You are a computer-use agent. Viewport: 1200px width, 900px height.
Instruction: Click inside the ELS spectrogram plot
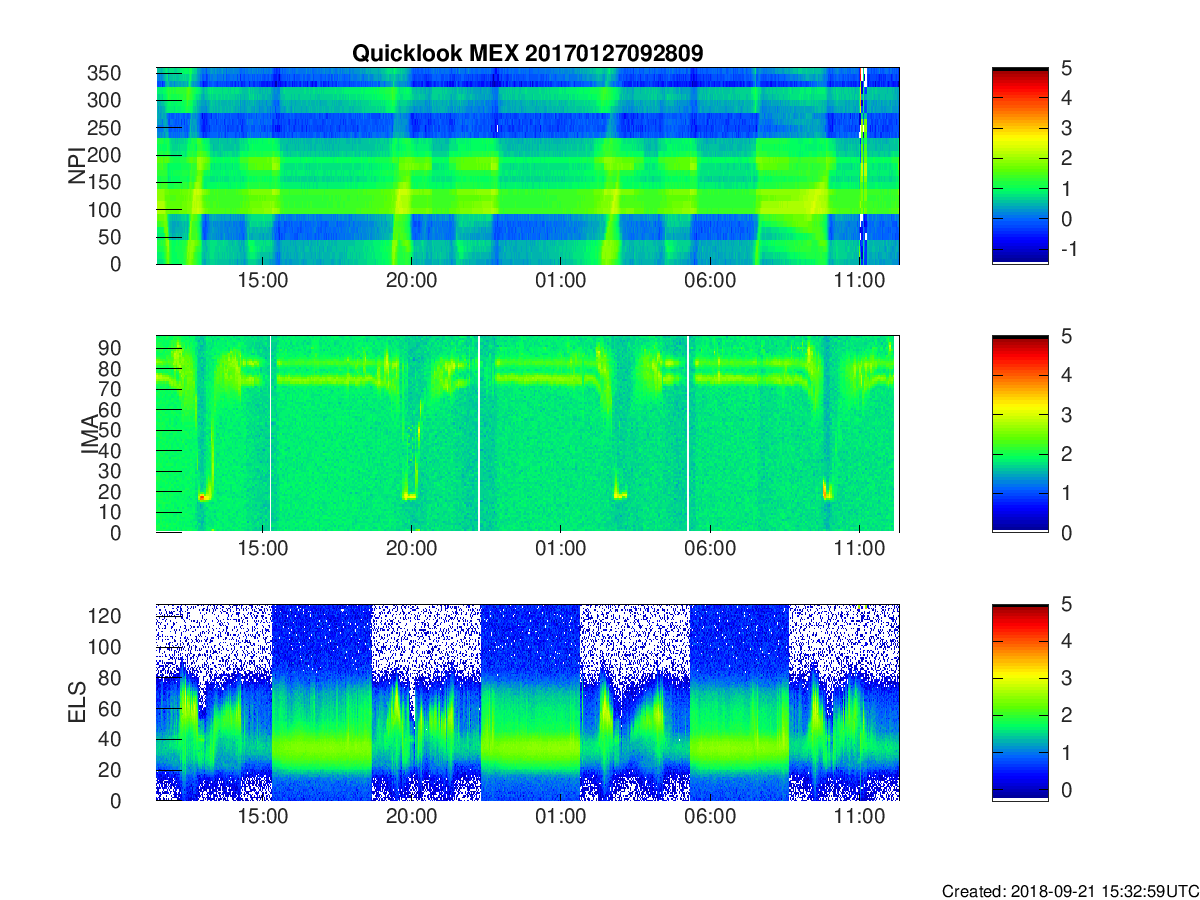pyautogui.click(x=528, y=702)
